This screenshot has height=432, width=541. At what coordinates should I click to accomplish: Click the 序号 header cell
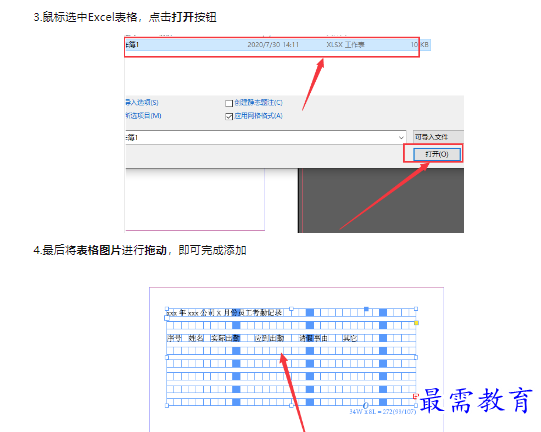pyautogui.click(x=174, y=338)
